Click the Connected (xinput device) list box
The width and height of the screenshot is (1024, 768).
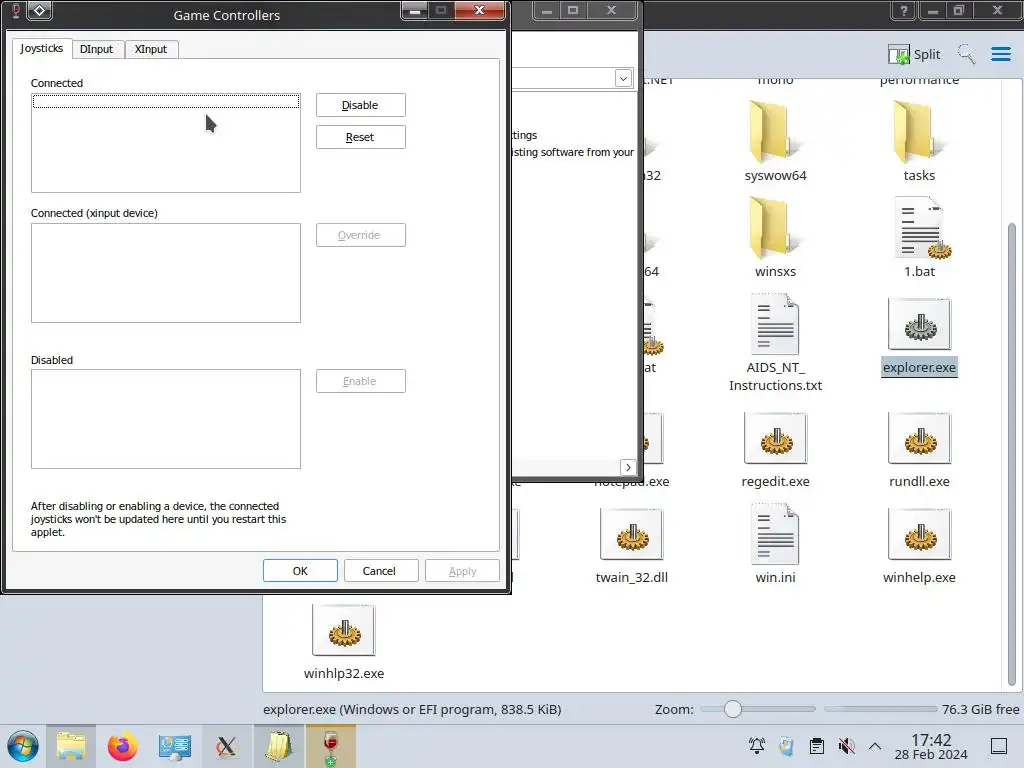coord(166,273)
